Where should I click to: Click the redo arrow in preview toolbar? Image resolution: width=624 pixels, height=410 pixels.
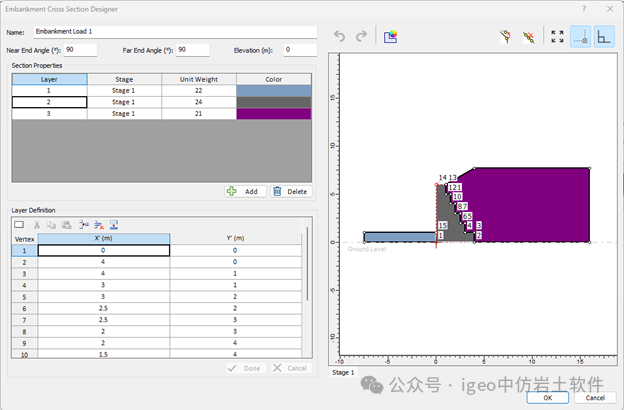tap(361, 36)
